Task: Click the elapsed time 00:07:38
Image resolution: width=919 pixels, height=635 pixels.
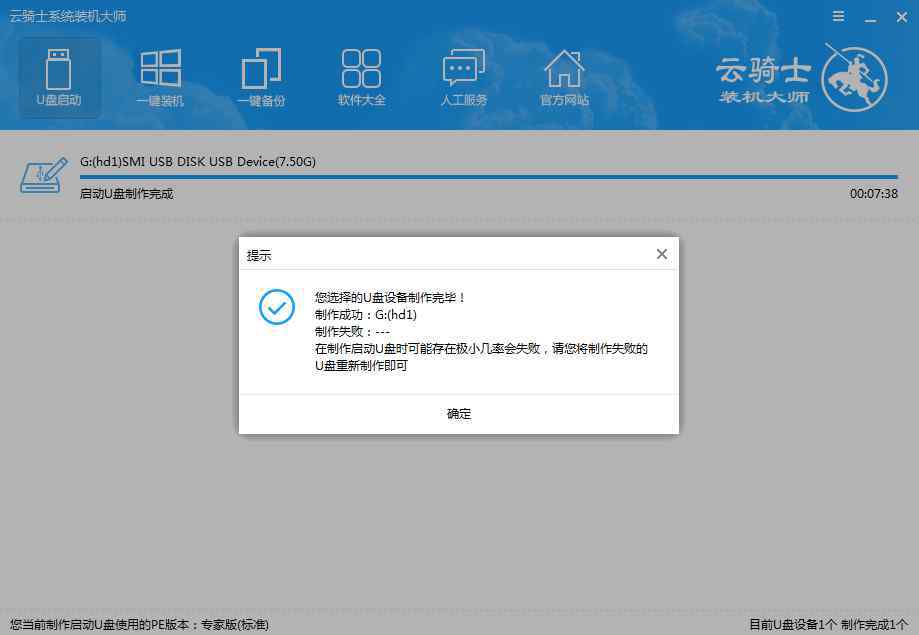Action: (874, 193)
